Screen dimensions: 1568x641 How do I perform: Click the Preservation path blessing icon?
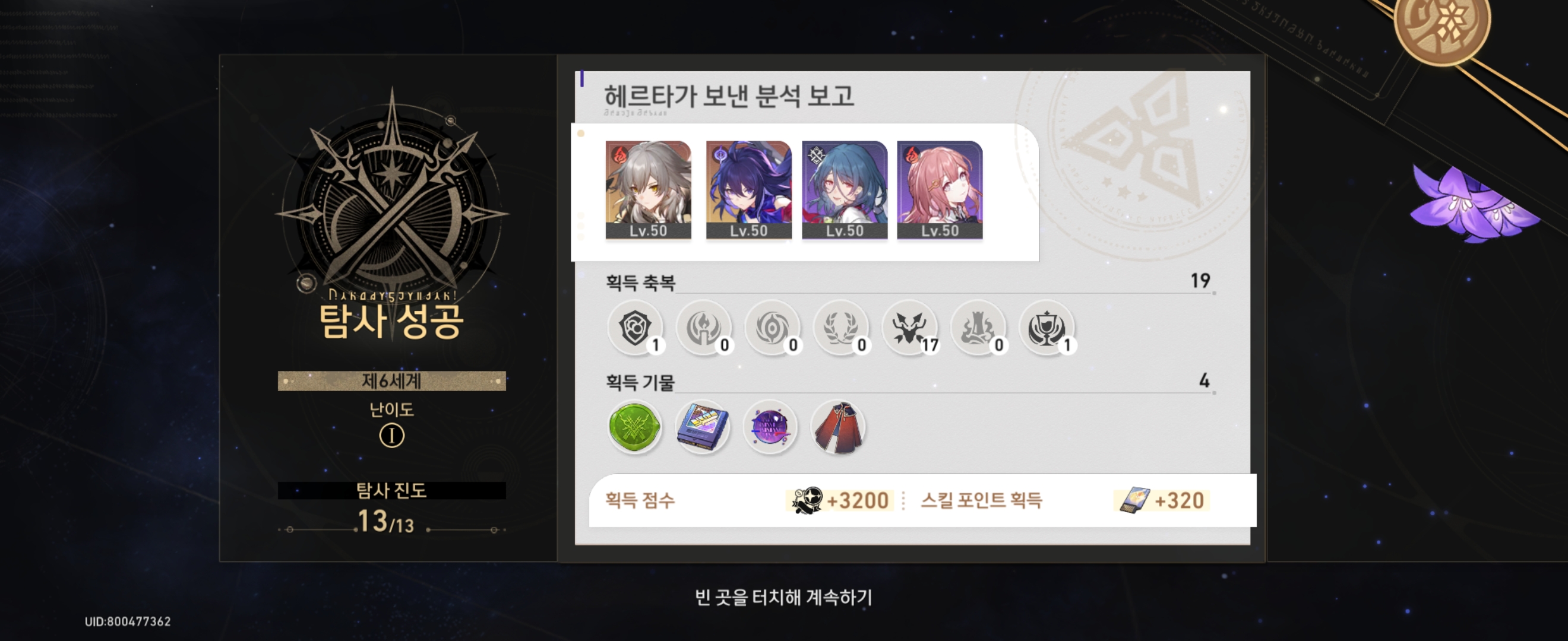point(635,328)
